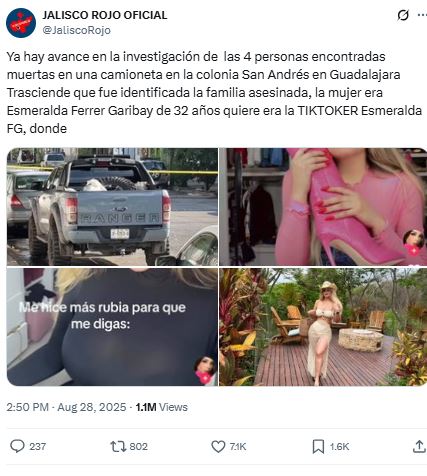Click the 1.1M Views counter

162,407
